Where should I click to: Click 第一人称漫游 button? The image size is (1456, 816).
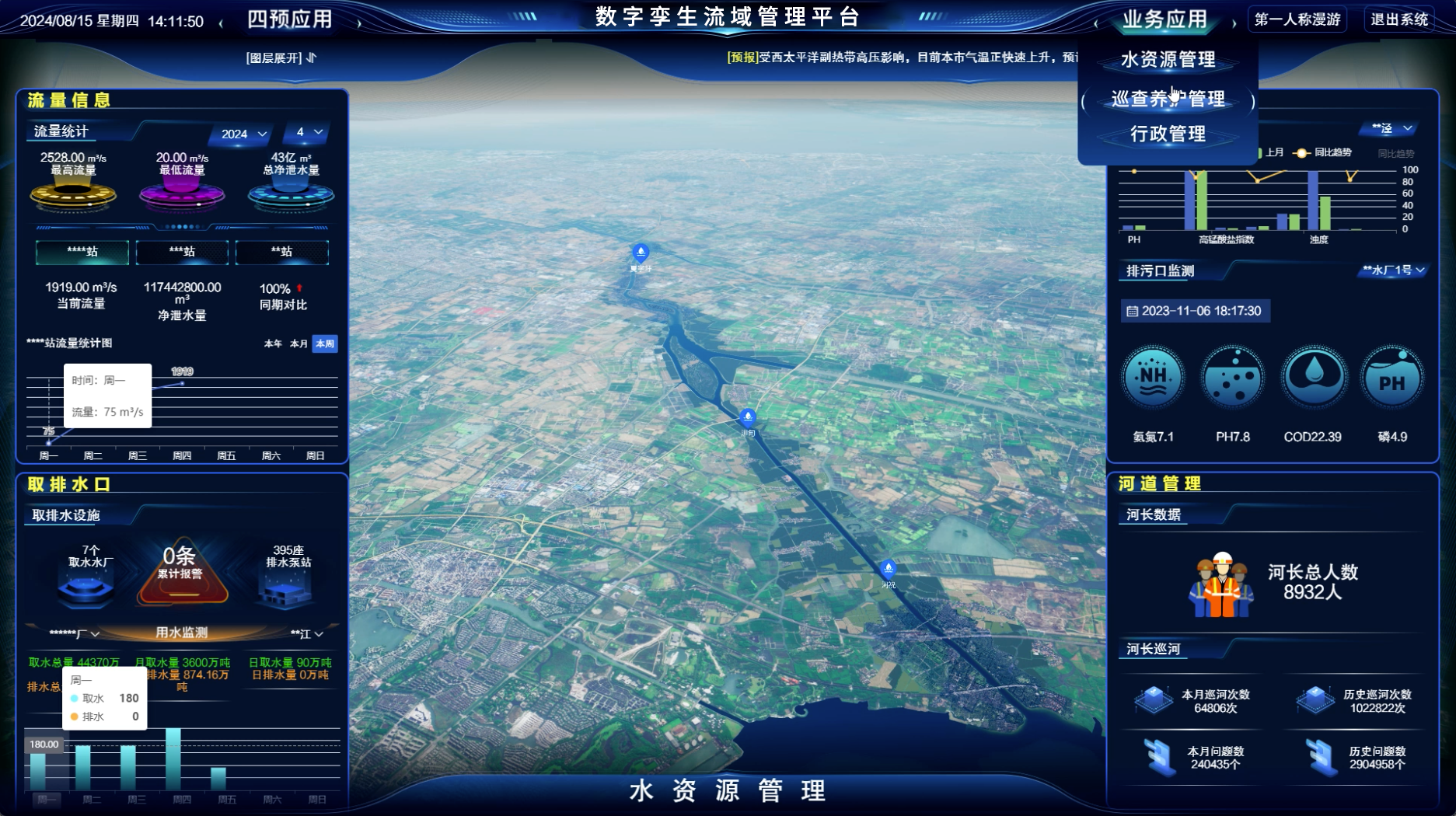pyautogui.click(x=1297, y=19)
